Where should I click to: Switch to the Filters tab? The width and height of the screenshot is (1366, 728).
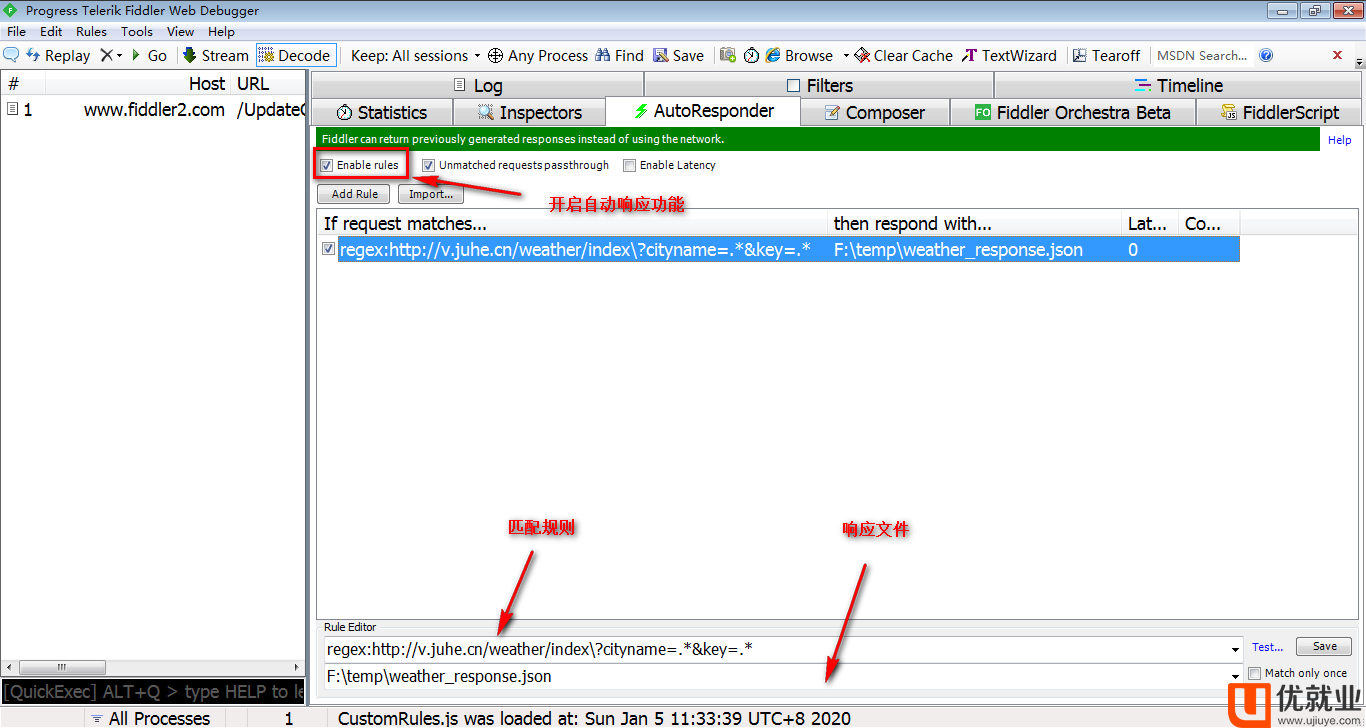[x=819, y=85]
